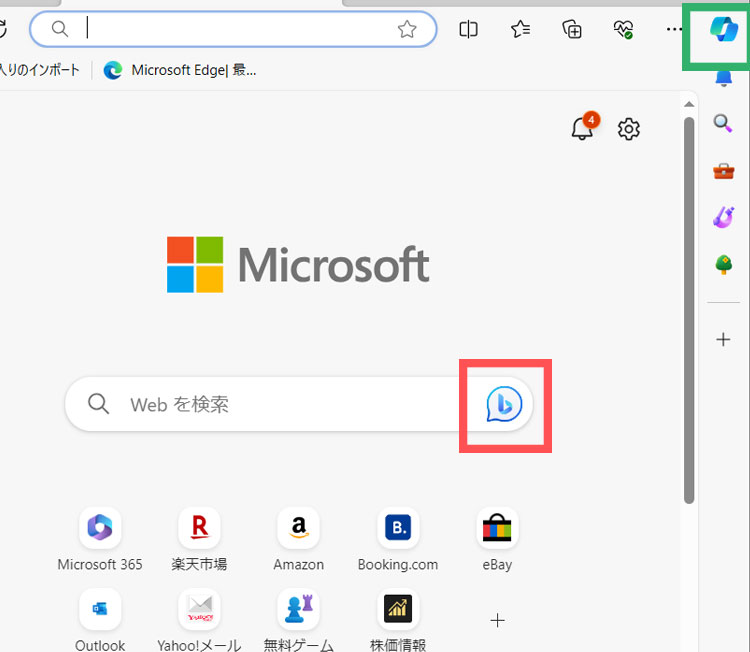Open the Settings and more menu
The height and width of the screenshot is (652, 750).
[674, 30]
